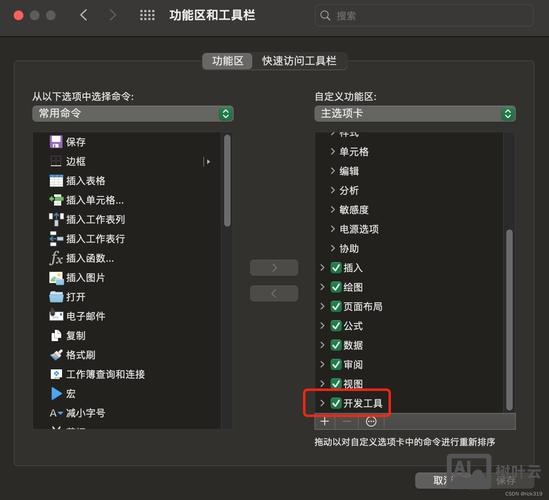Expand the Editing (编辑) group

click(333, 171)
